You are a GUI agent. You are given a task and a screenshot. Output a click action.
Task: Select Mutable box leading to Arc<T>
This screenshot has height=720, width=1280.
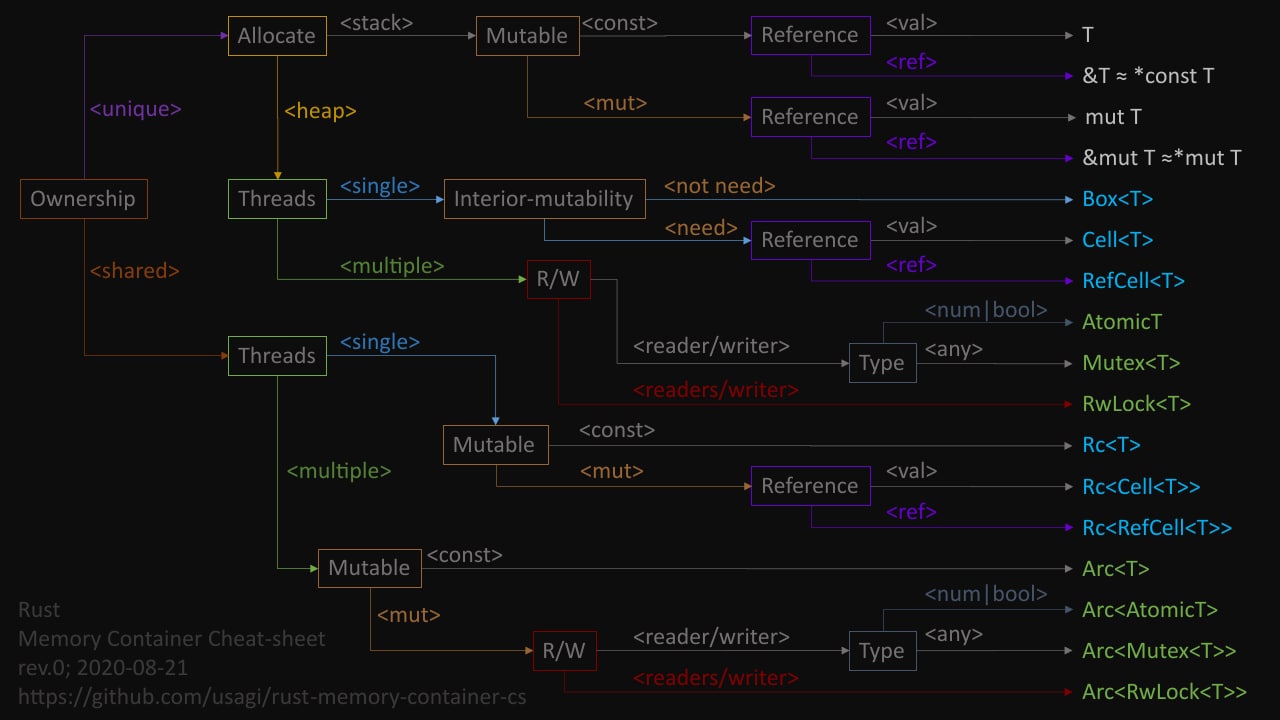pos(370,568)
